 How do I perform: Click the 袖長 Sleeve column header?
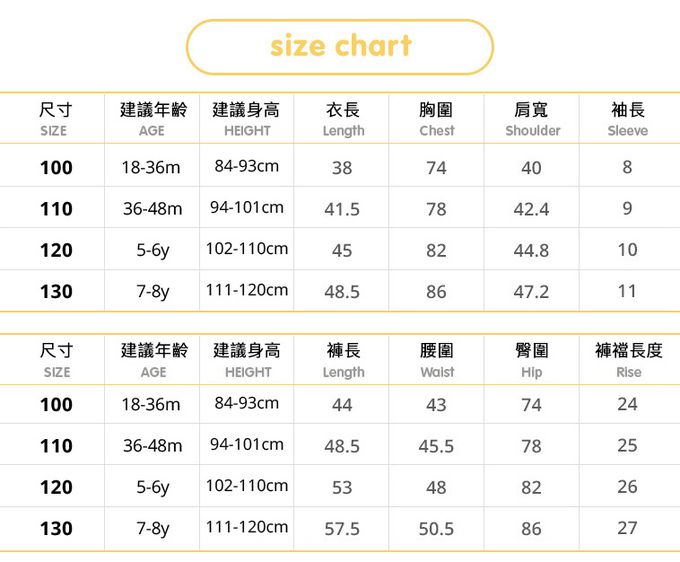[x=627, y=118]
